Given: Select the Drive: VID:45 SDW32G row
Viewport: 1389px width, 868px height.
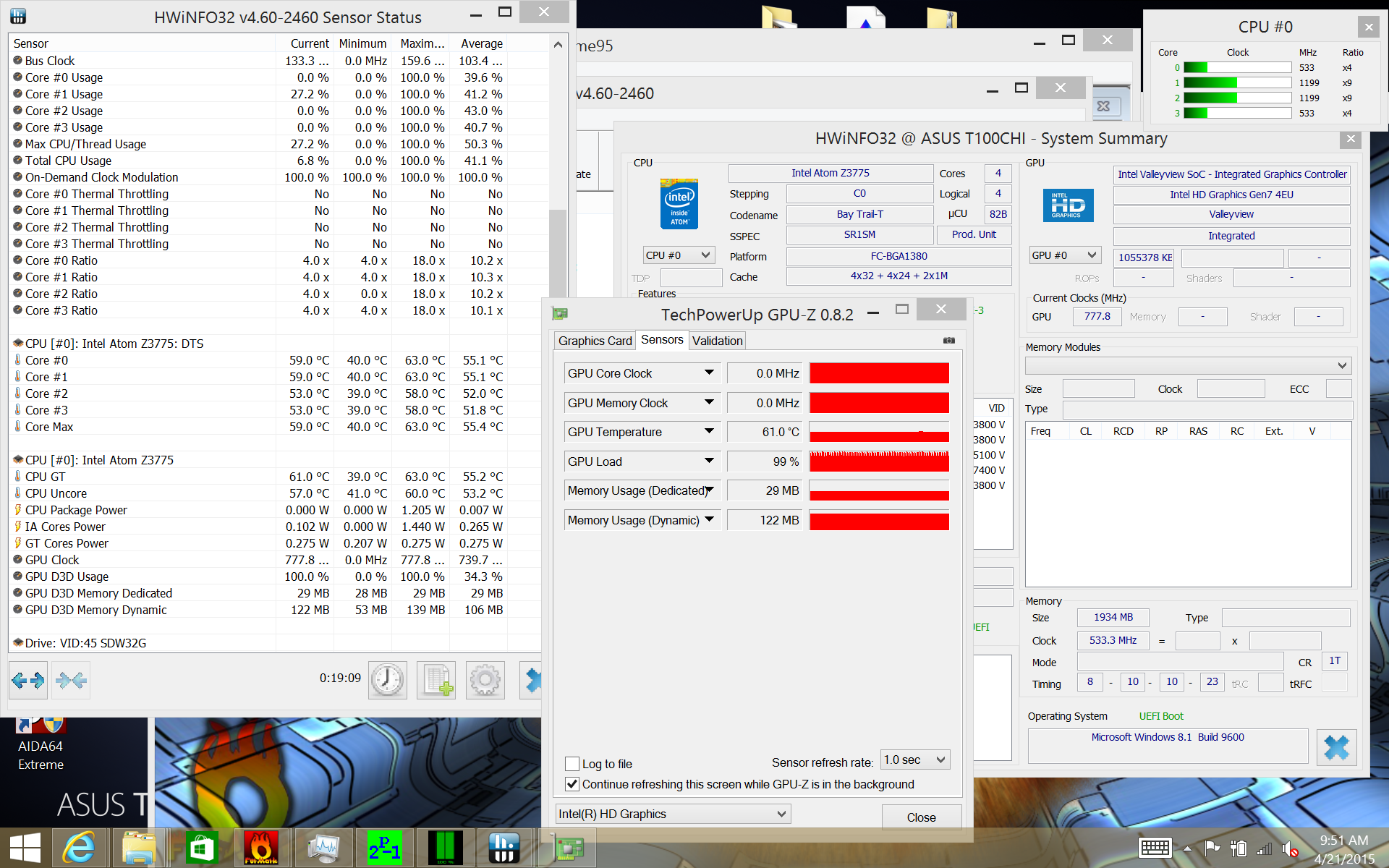Looking at the screenshot, I should tap(275, 643).
